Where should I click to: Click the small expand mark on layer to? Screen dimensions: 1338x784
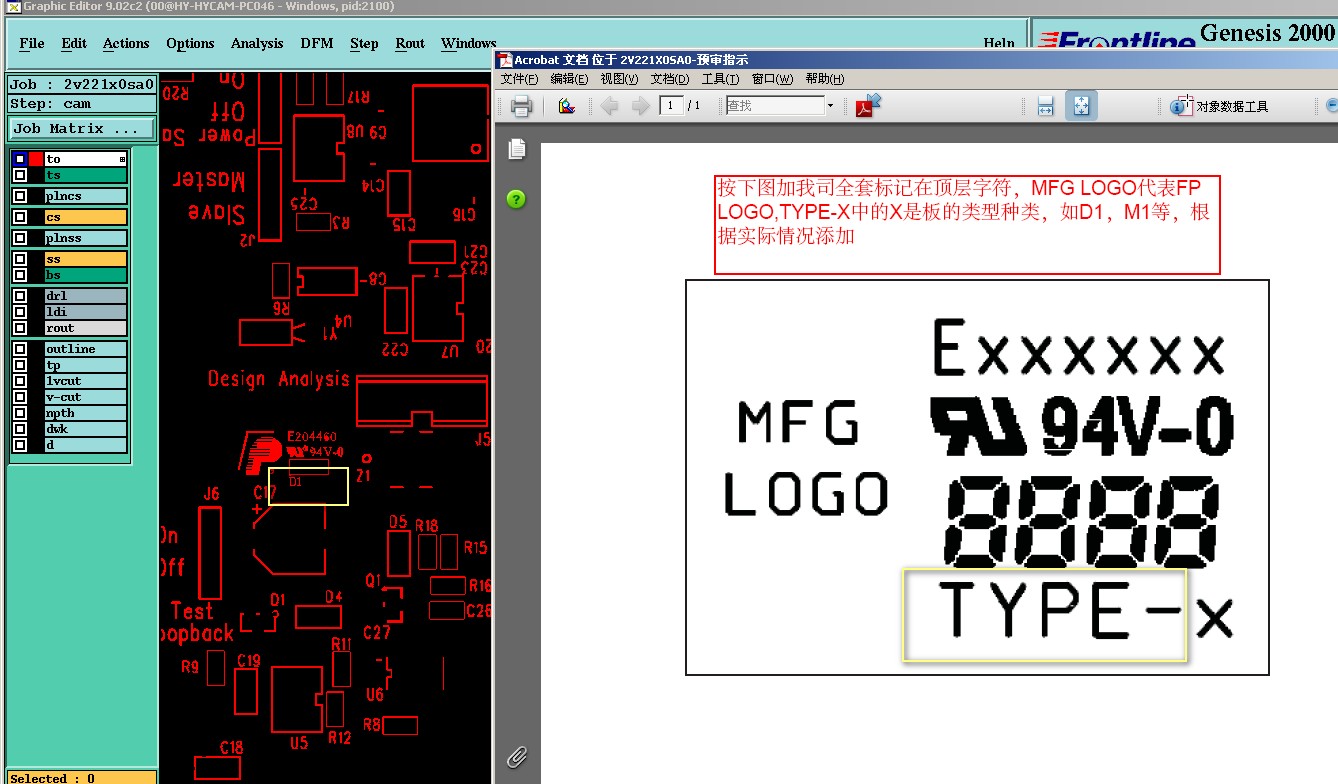pyautogui.click(x=122, y=159)
